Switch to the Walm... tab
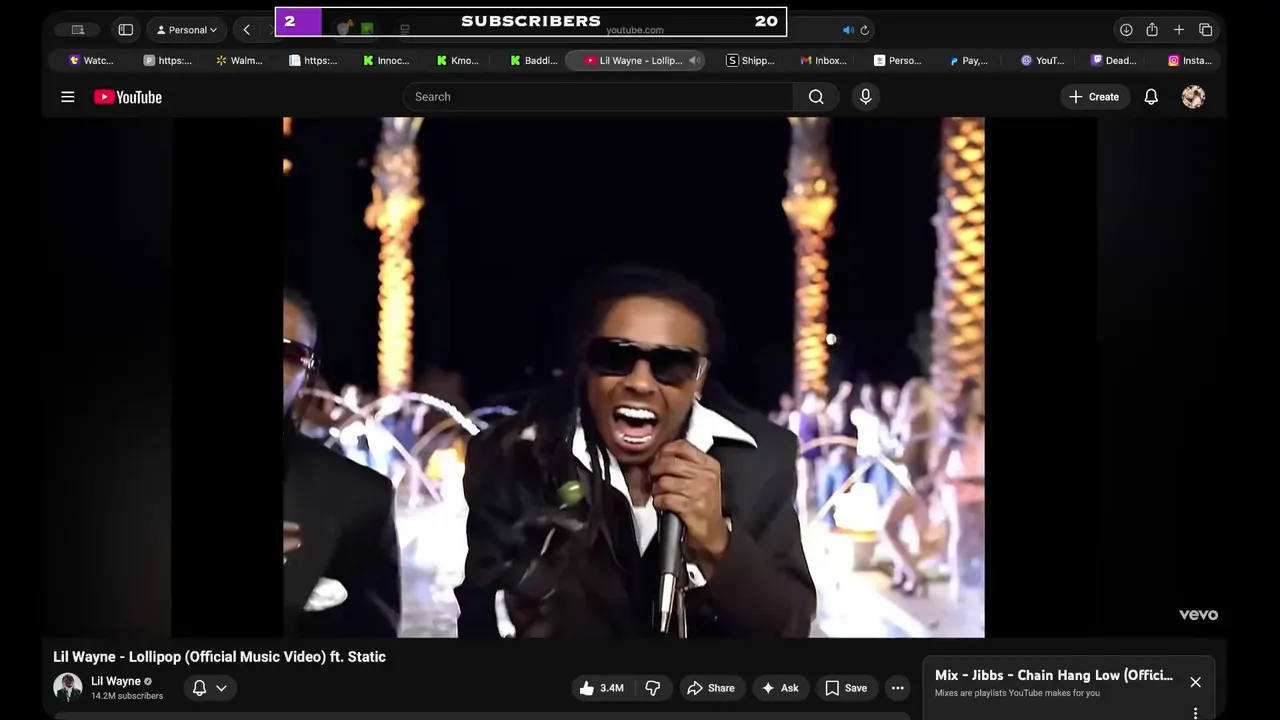The height and width of the screenshot is (720, 1280). (x=239, y=61)
